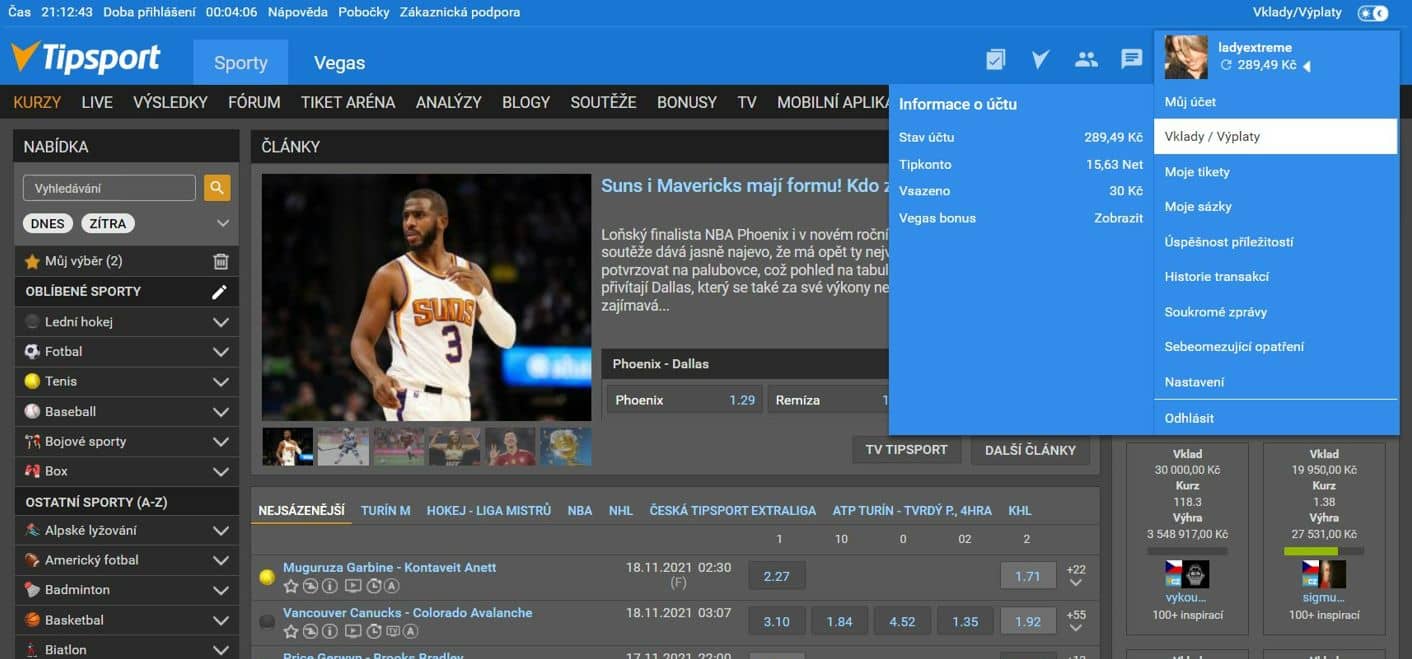Image resolution: width=1412 pixels, height=659 pixels.
Task: Switch to the Vegas tab
Action: (x=339, y=63)
